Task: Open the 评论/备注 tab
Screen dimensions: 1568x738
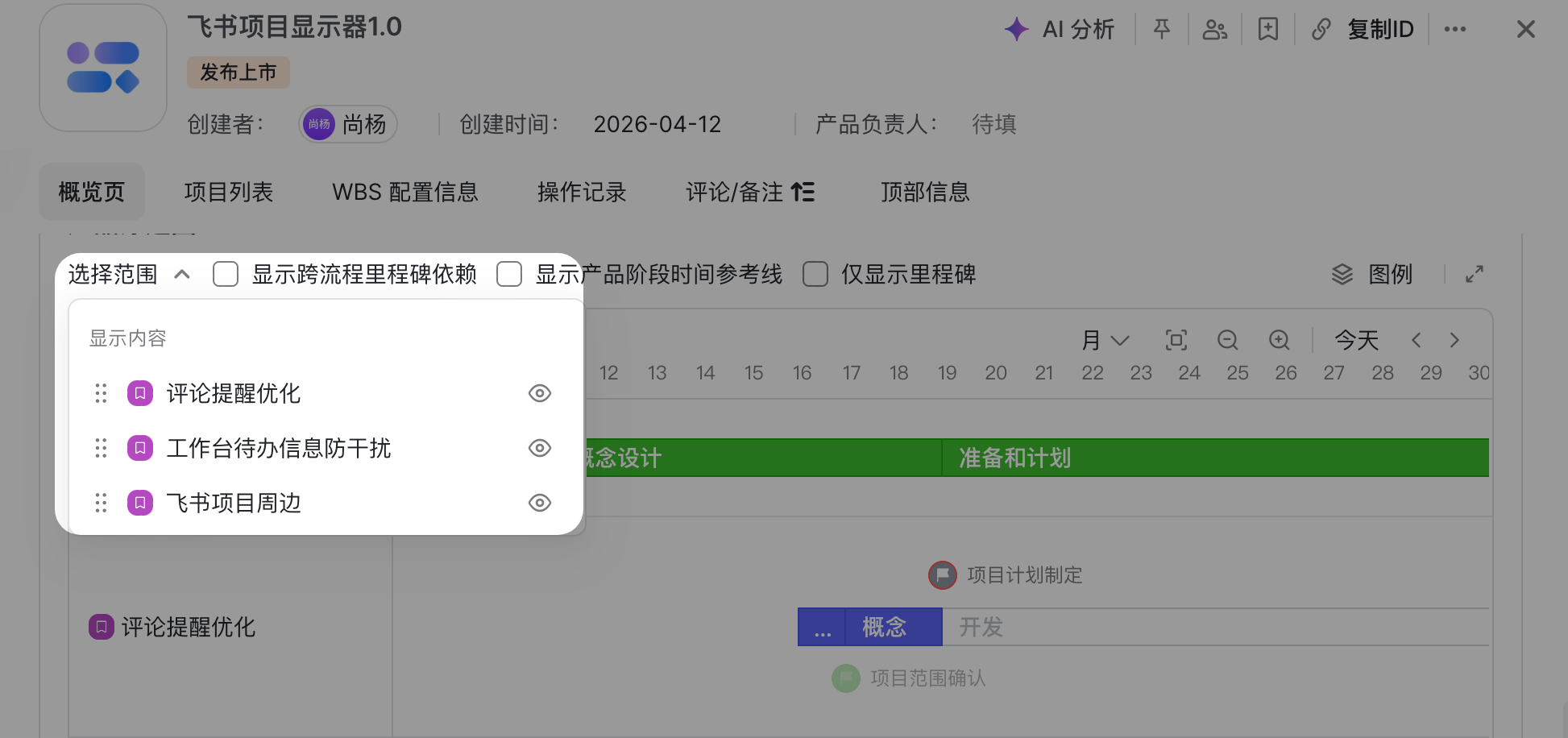Action: pos(734,192)
